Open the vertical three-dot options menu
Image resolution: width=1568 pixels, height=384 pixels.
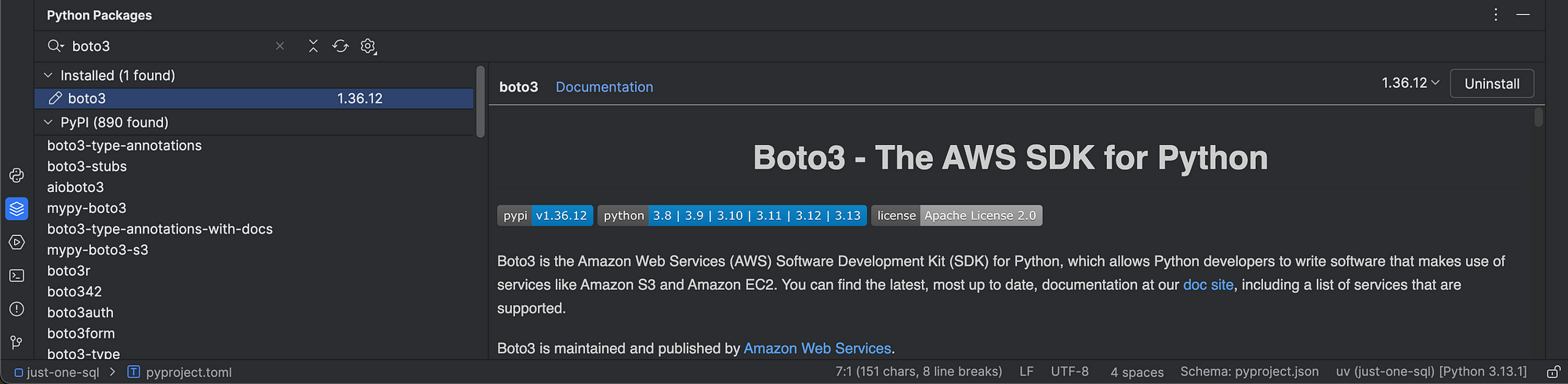click(1496, 15)
